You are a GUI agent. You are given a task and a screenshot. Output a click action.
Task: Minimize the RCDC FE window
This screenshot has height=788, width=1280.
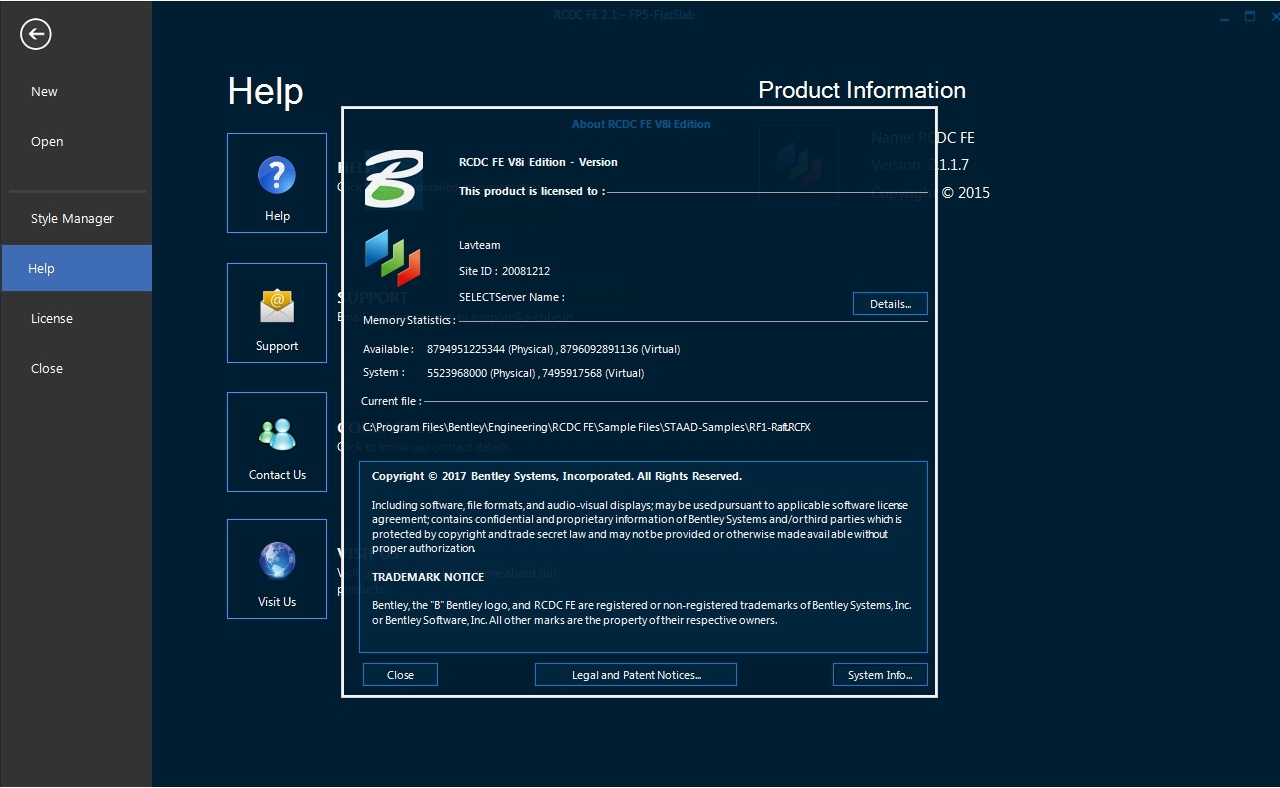[1224, 17]
